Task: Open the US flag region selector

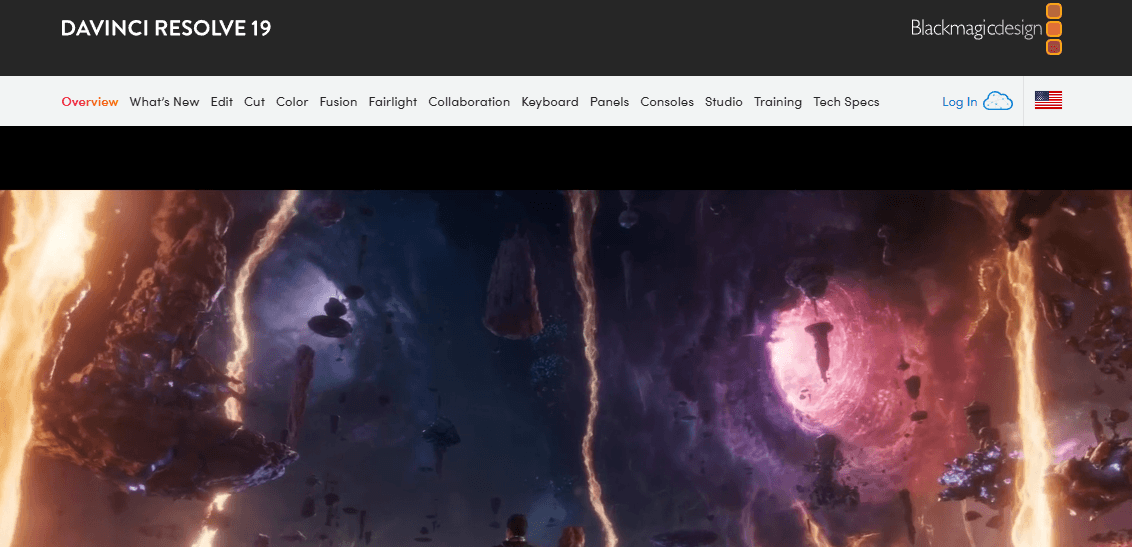Action: click(1048, 100)
